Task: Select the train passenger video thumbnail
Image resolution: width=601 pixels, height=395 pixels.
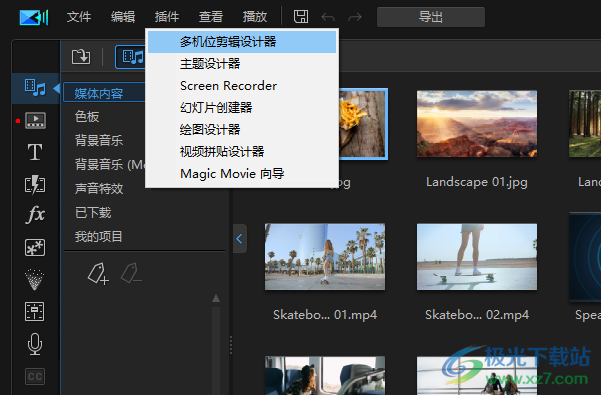Action: click(325, 375)
